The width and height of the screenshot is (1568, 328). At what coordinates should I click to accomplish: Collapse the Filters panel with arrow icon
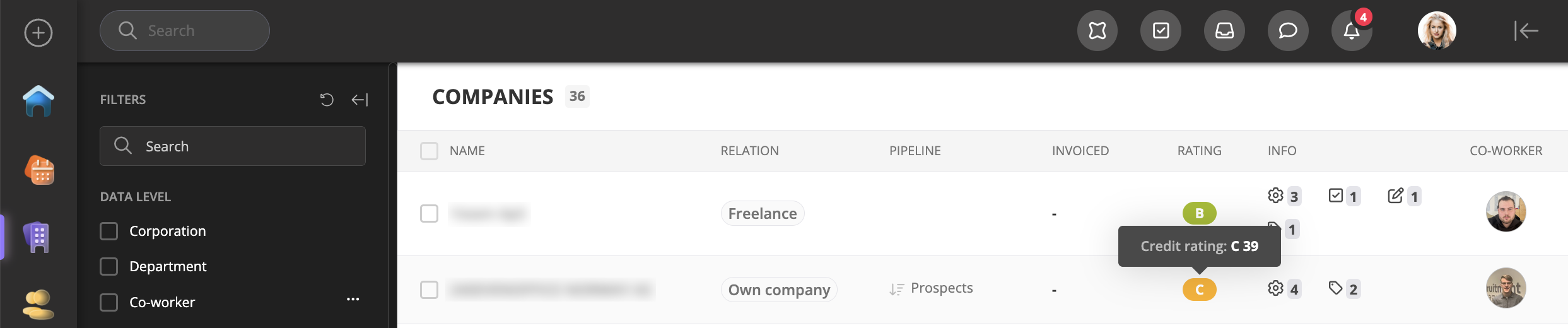(x=360, y=100)
